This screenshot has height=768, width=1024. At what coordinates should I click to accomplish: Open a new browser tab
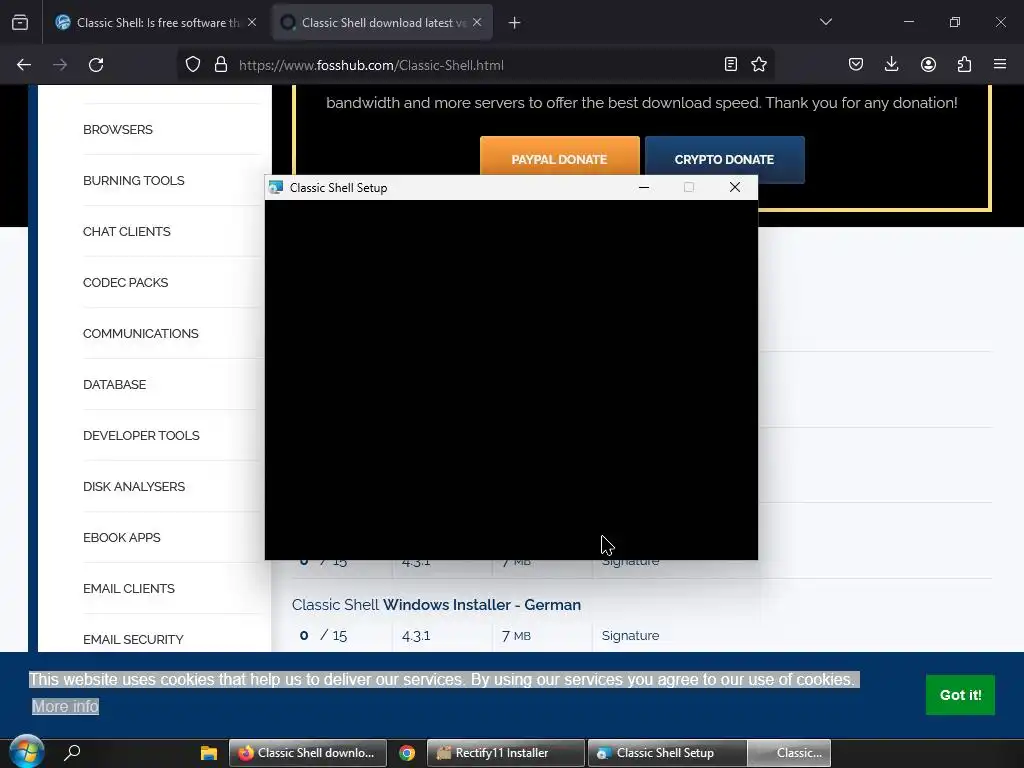tap(515, 23)
